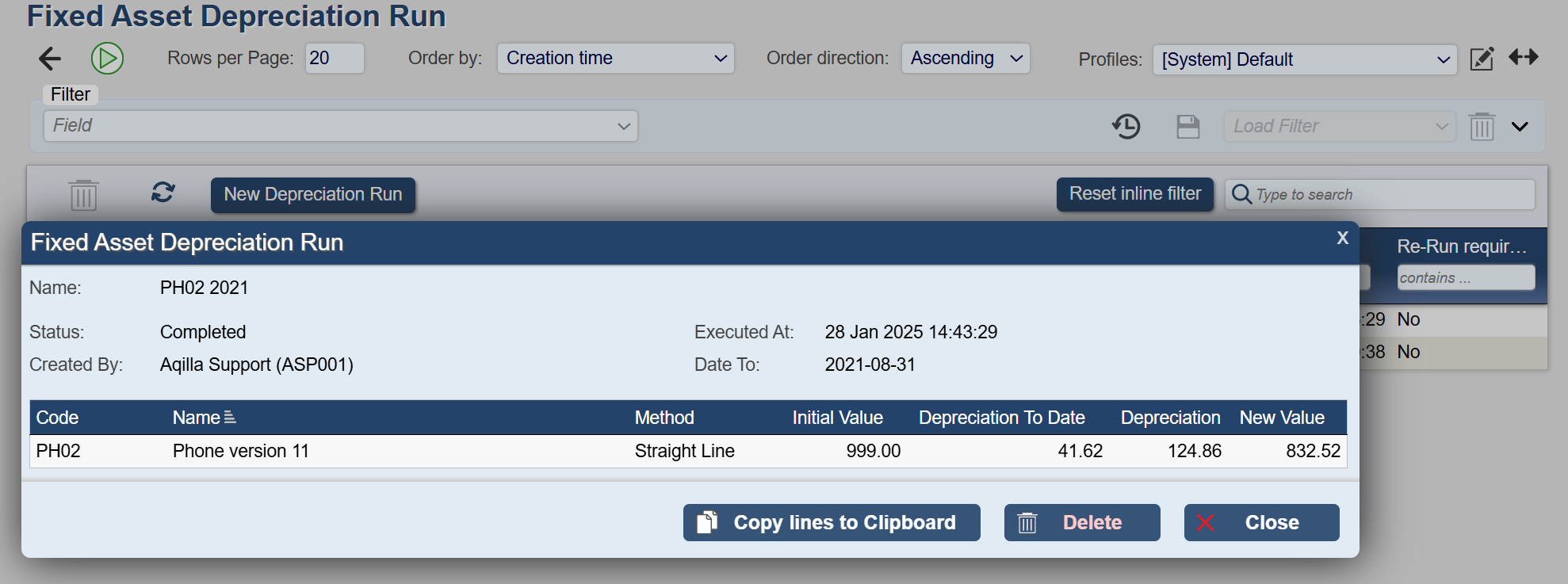The width and height of the screenshot is (1568, 584).
Task: Open the edit profile icon
Action: tap(1481, 59)
